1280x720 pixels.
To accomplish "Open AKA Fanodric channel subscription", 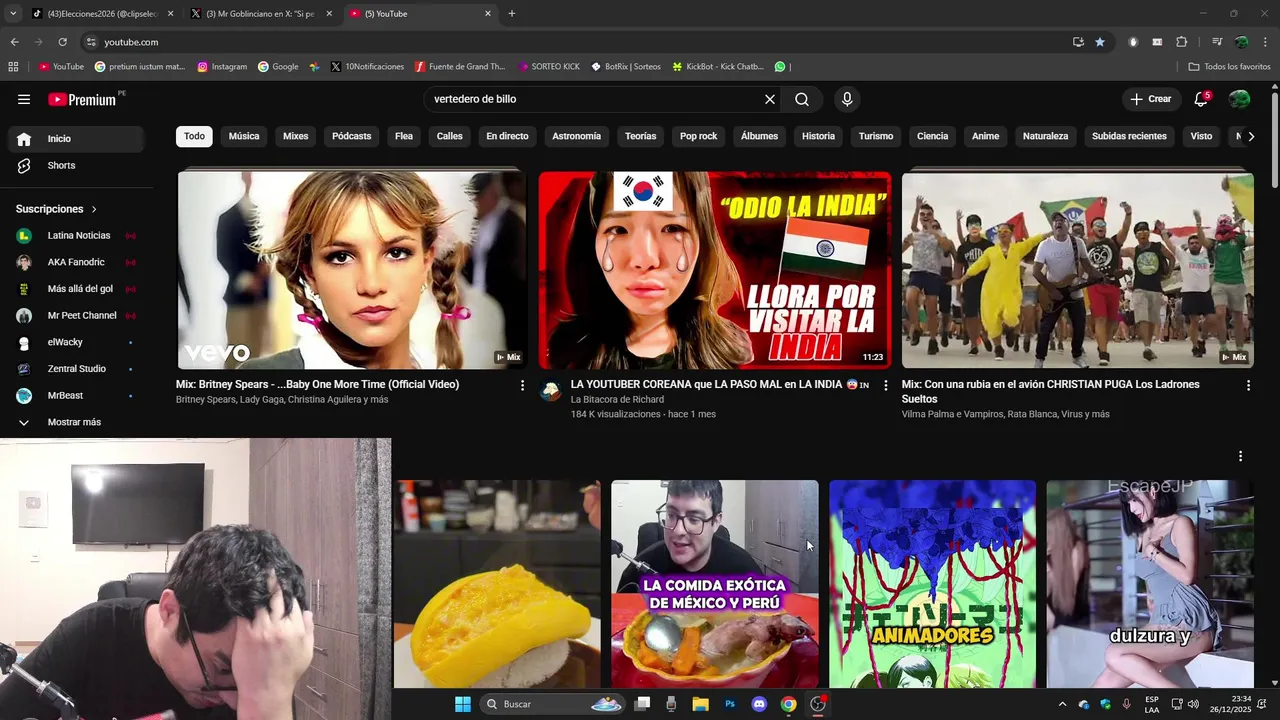I will 75,262.
